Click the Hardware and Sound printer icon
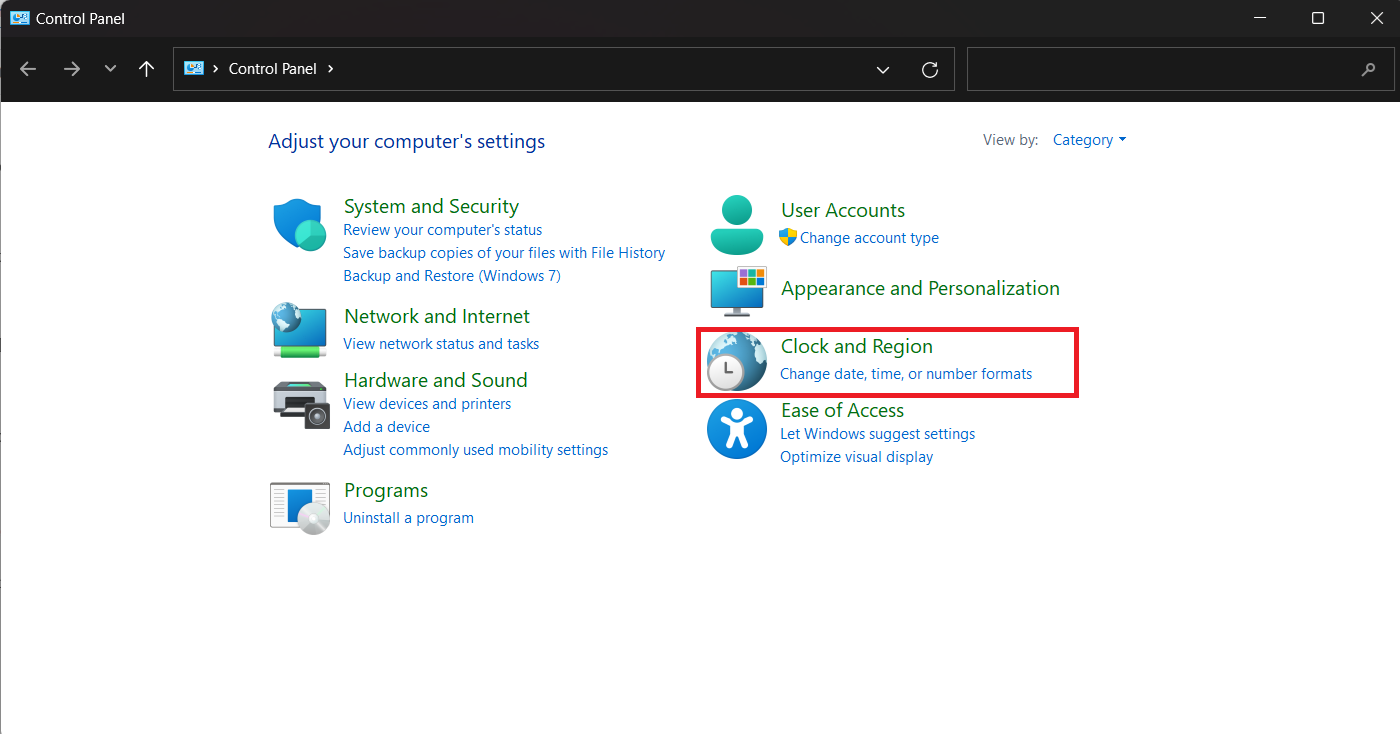1400x734 pixels. pyautogui.click(x=300, y=404)
